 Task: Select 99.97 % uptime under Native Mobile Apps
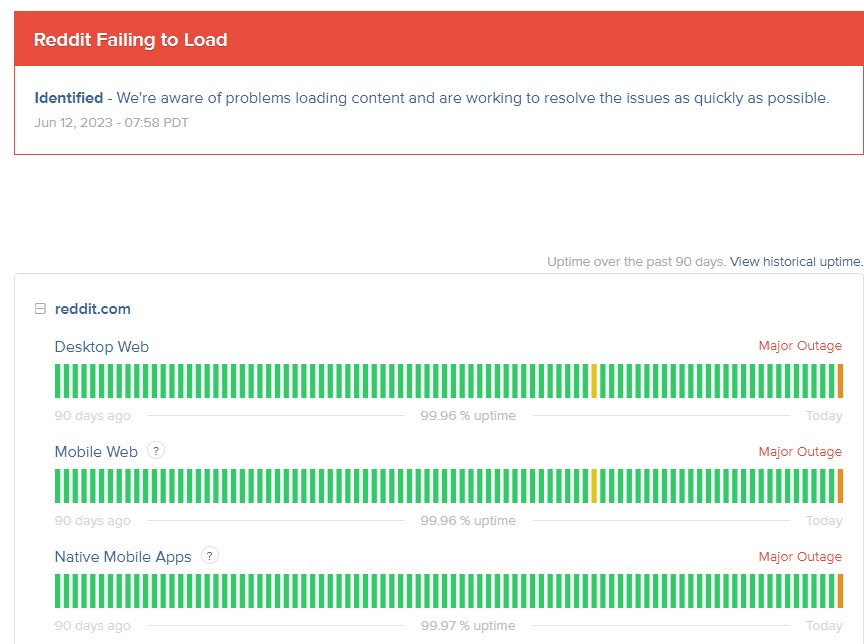(x=468, y=626)
